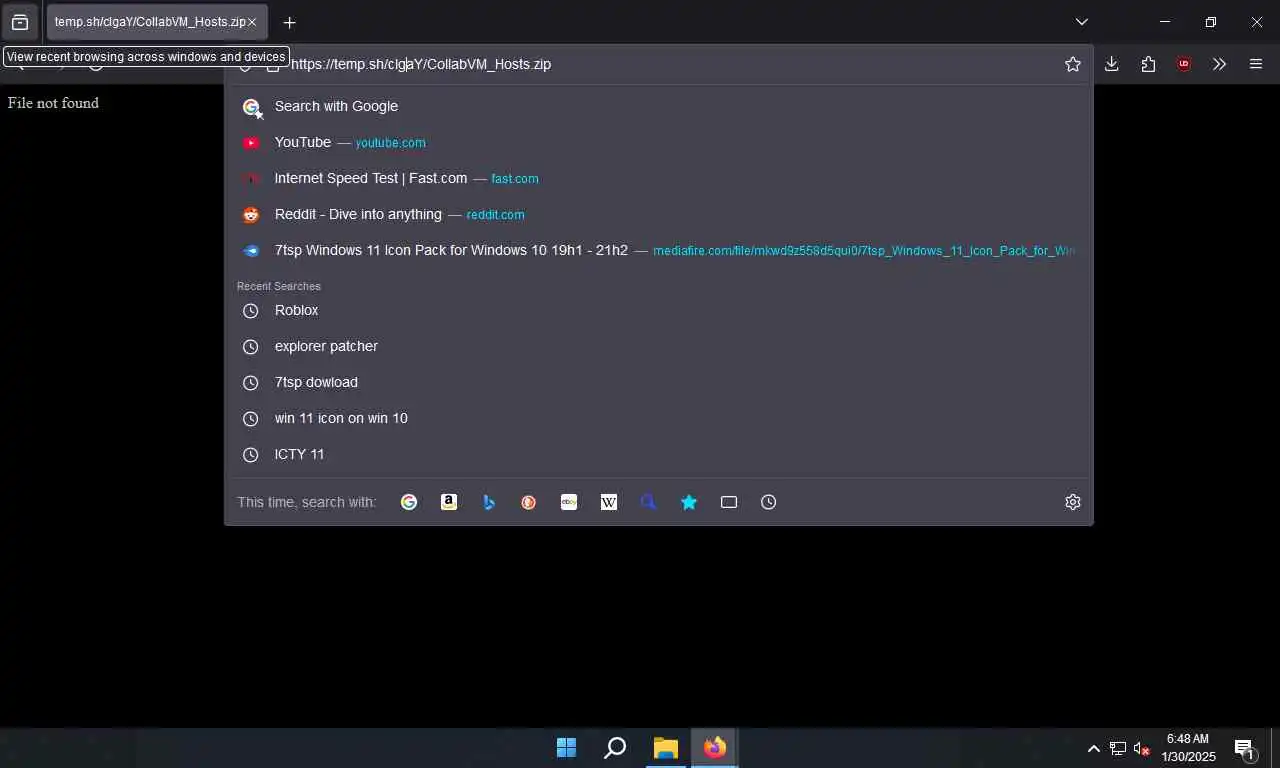Show hidden tray icons chevron
This screenshot has height=768, width=1280.
pos(1093,748)
